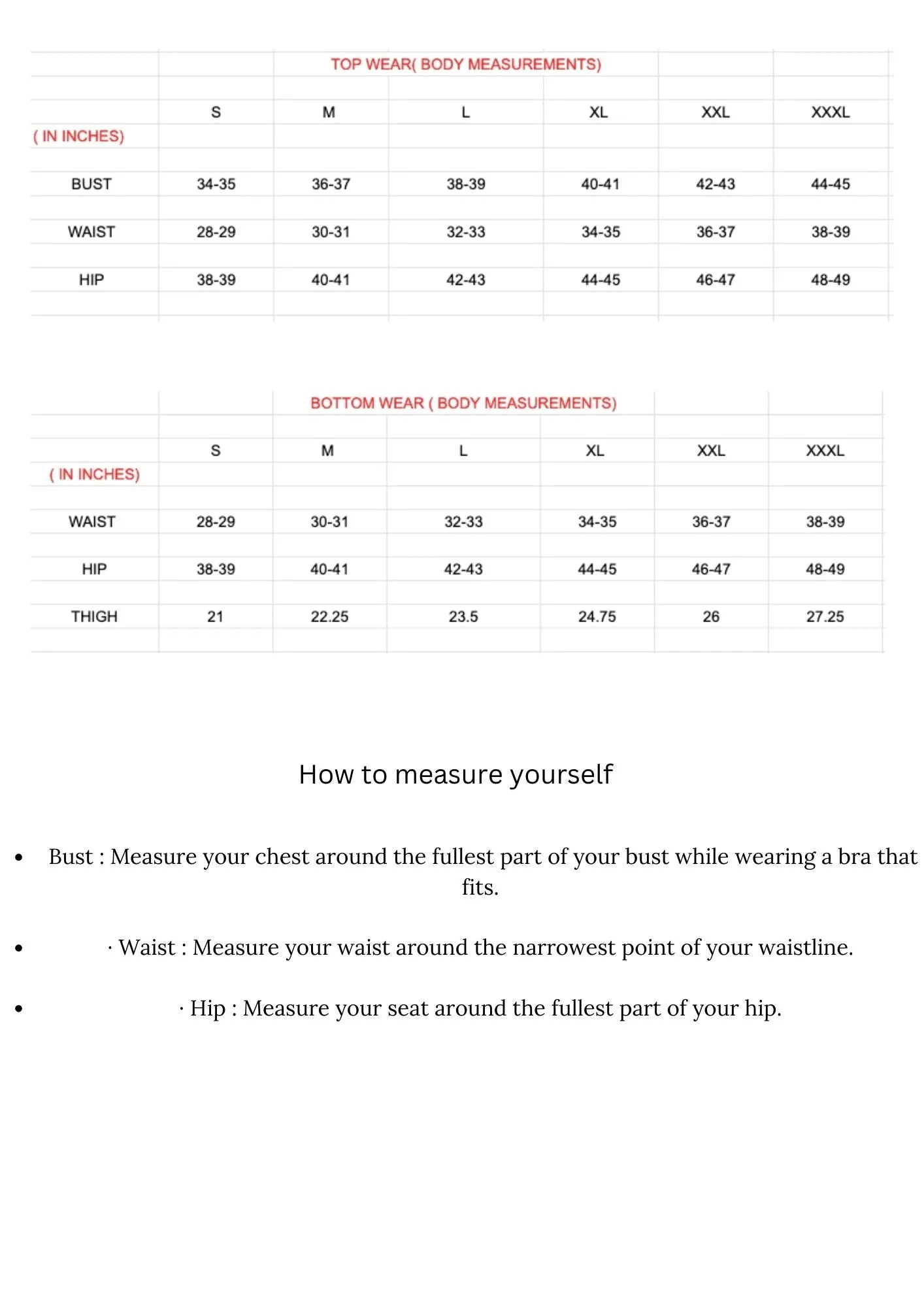
Task: Select bust measurement 34-35 for size S
Action: 216,184
